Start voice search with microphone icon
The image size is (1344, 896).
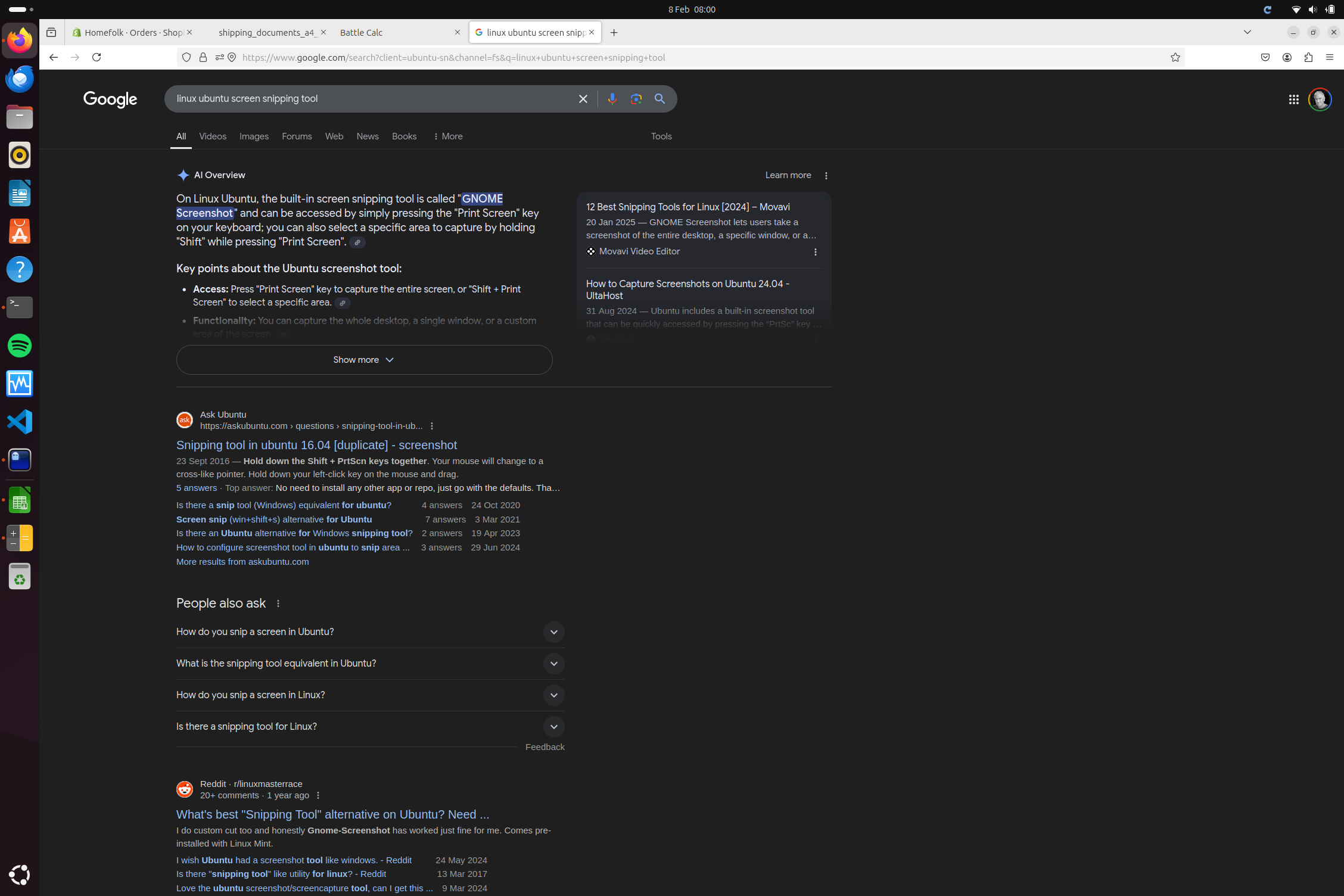[612, 99]
